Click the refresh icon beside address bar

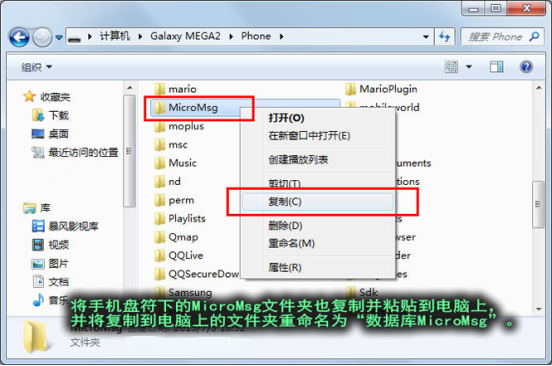[x=445, y=37]
